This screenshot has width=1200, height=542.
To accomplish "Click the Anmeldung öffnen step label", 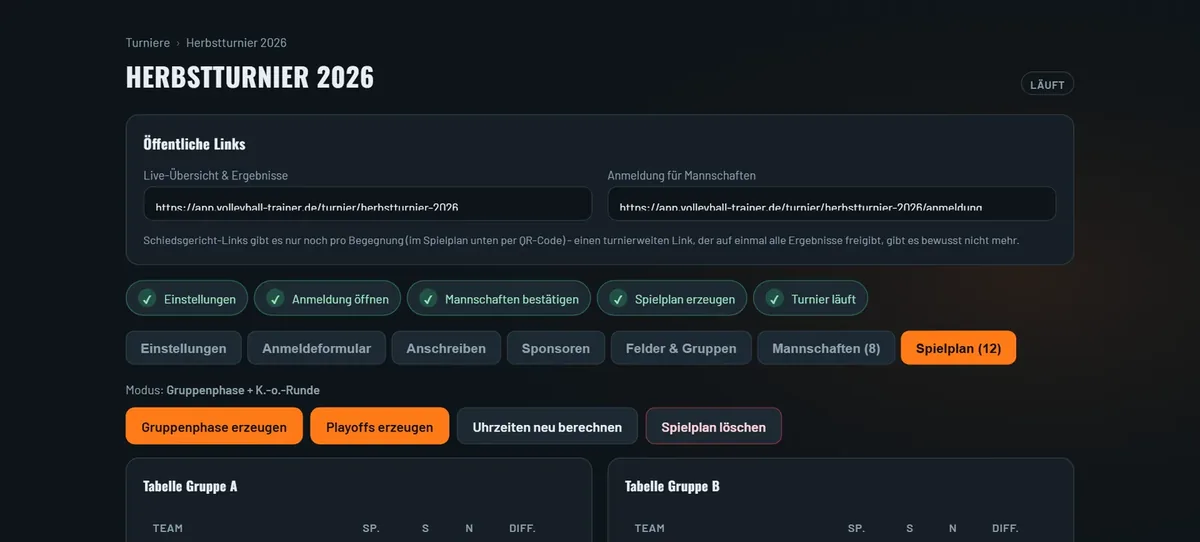I will (340, 299).
